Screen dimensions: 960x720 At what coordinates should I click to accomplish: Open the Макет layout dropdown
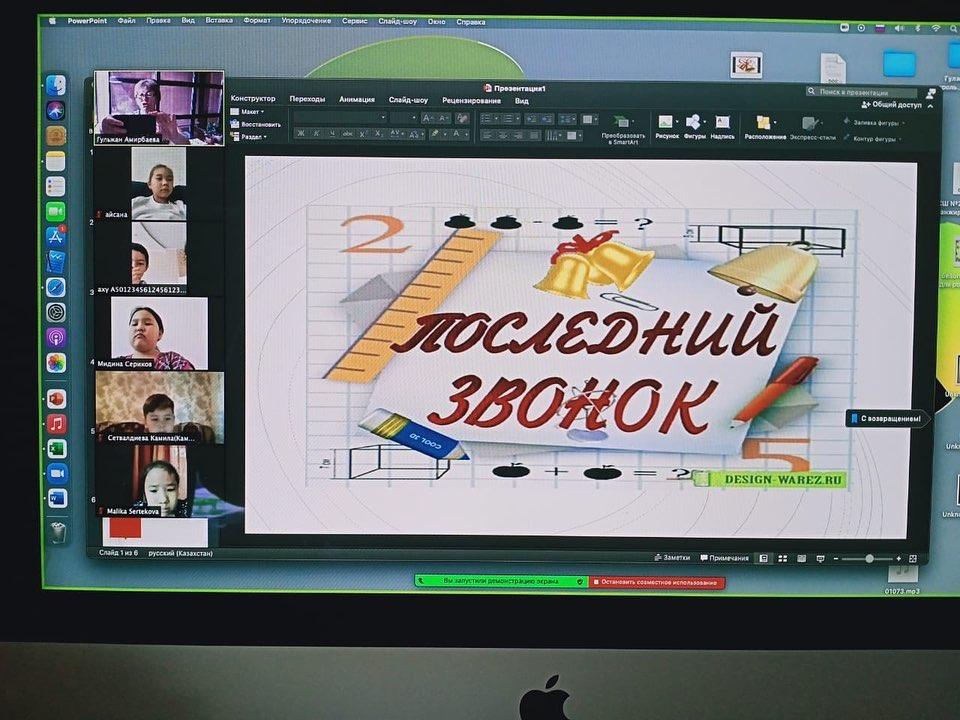247,112
